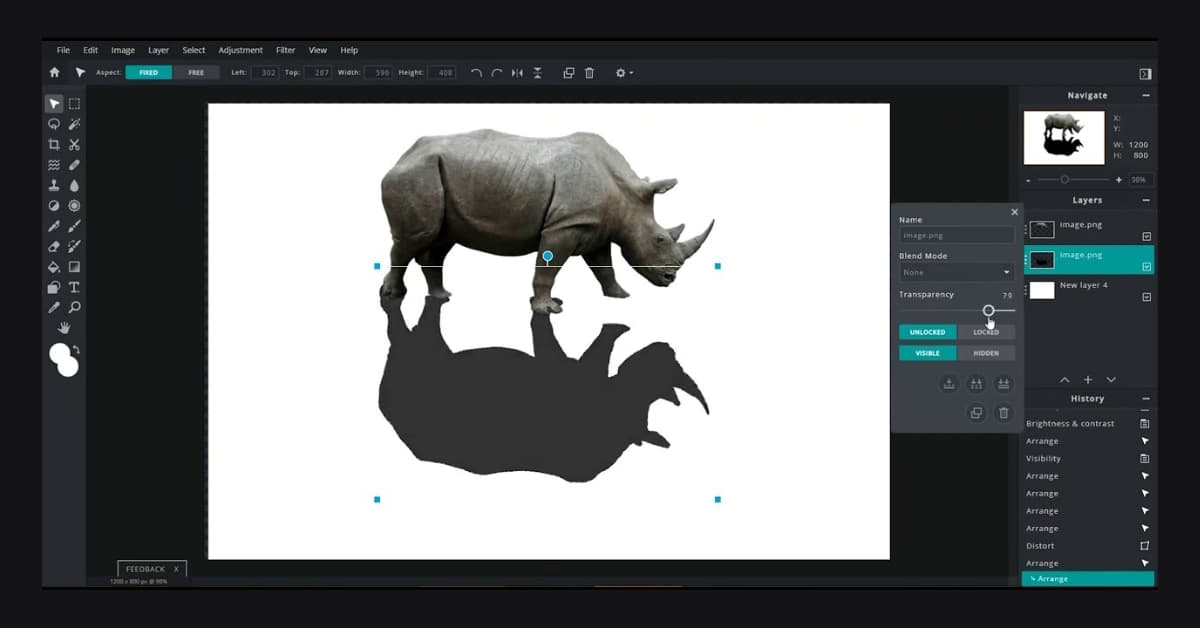This screenshot has width=1200, height=628.
Task: Move the layer down with the chevron
Action: coord(1111,380)
